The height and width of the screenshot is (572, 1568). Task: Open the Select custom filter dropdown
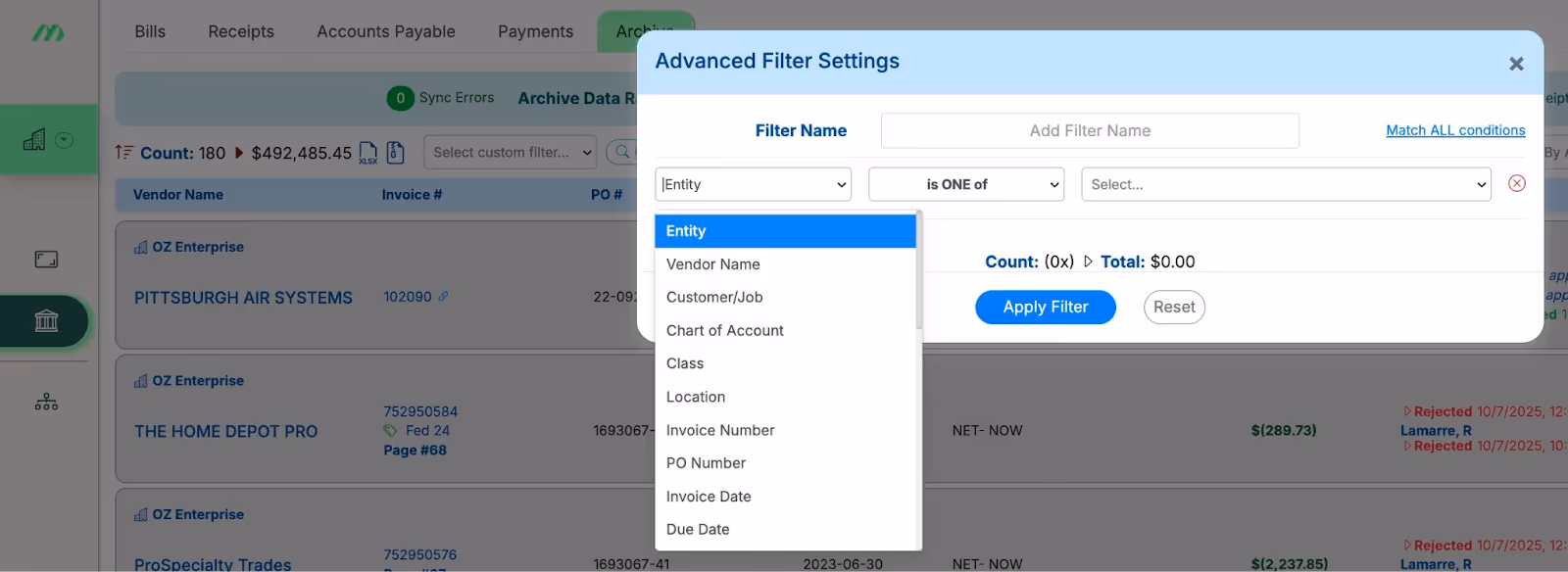tap(510, 152)
